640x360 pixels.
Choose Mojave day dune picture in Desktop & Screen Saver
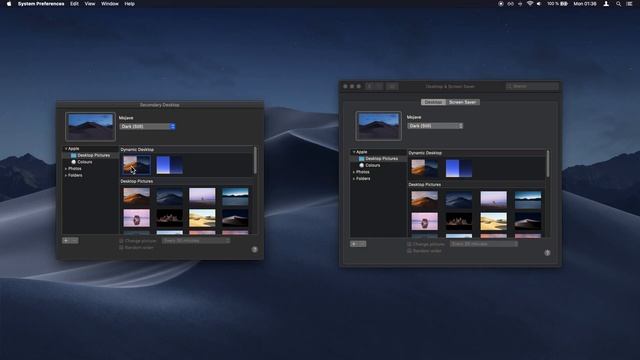[x=424, y=200]
